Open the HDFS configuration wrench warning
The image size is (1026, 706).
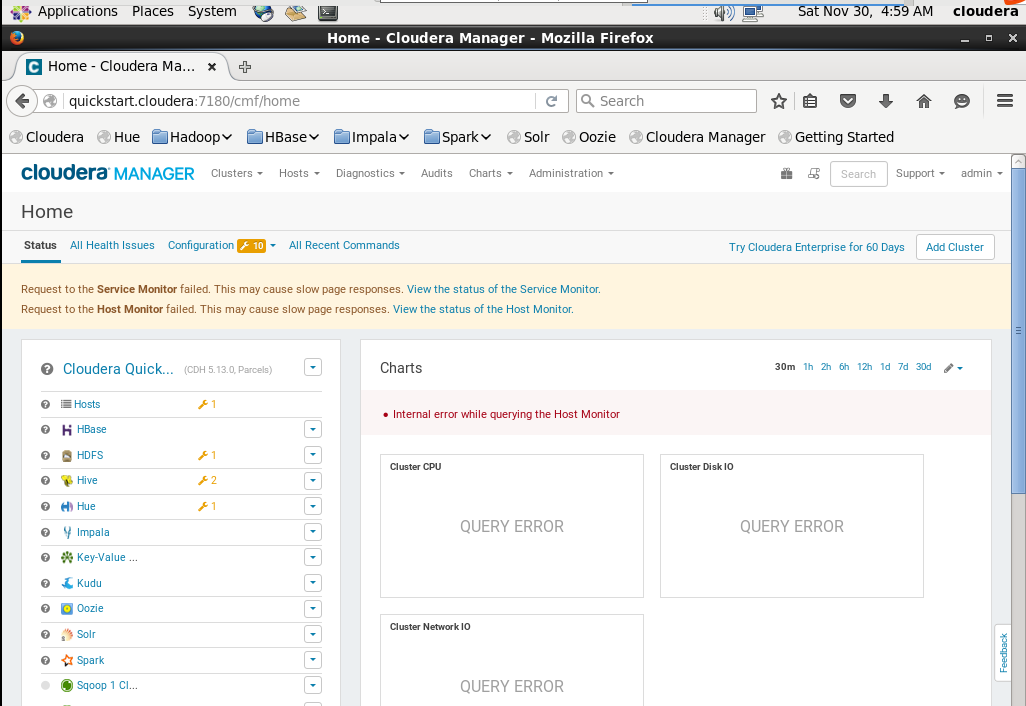click(x=207, y=455)
